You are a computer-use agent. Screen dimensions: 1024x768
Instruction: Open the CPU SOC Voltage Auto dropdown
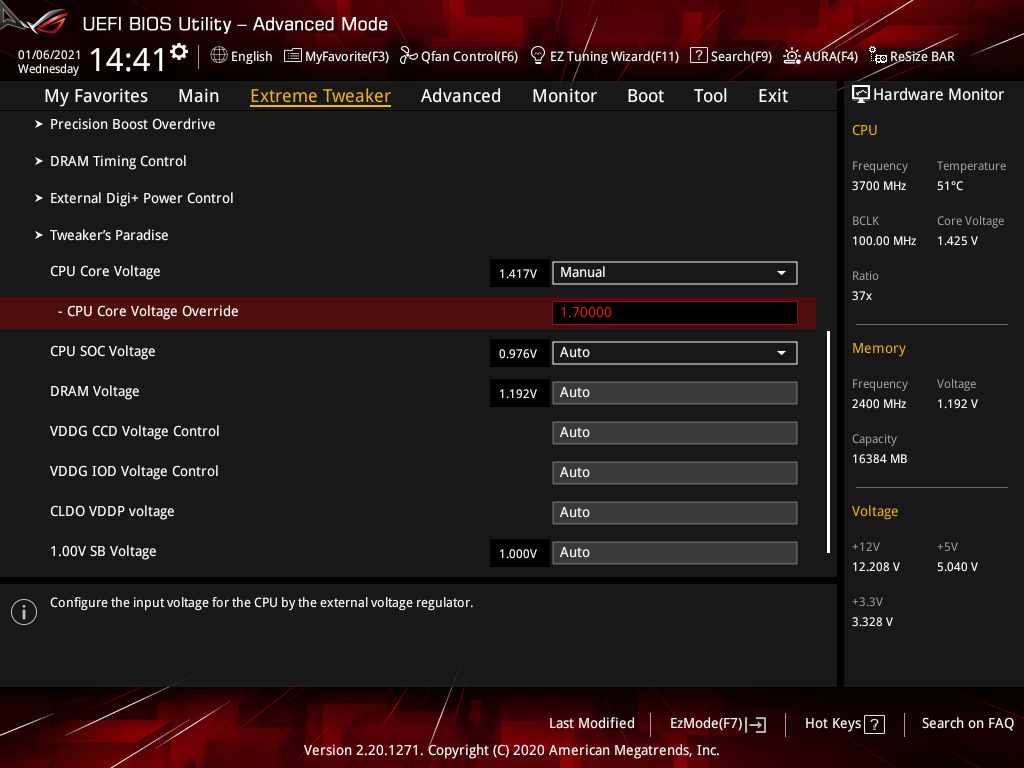(675, 353)
